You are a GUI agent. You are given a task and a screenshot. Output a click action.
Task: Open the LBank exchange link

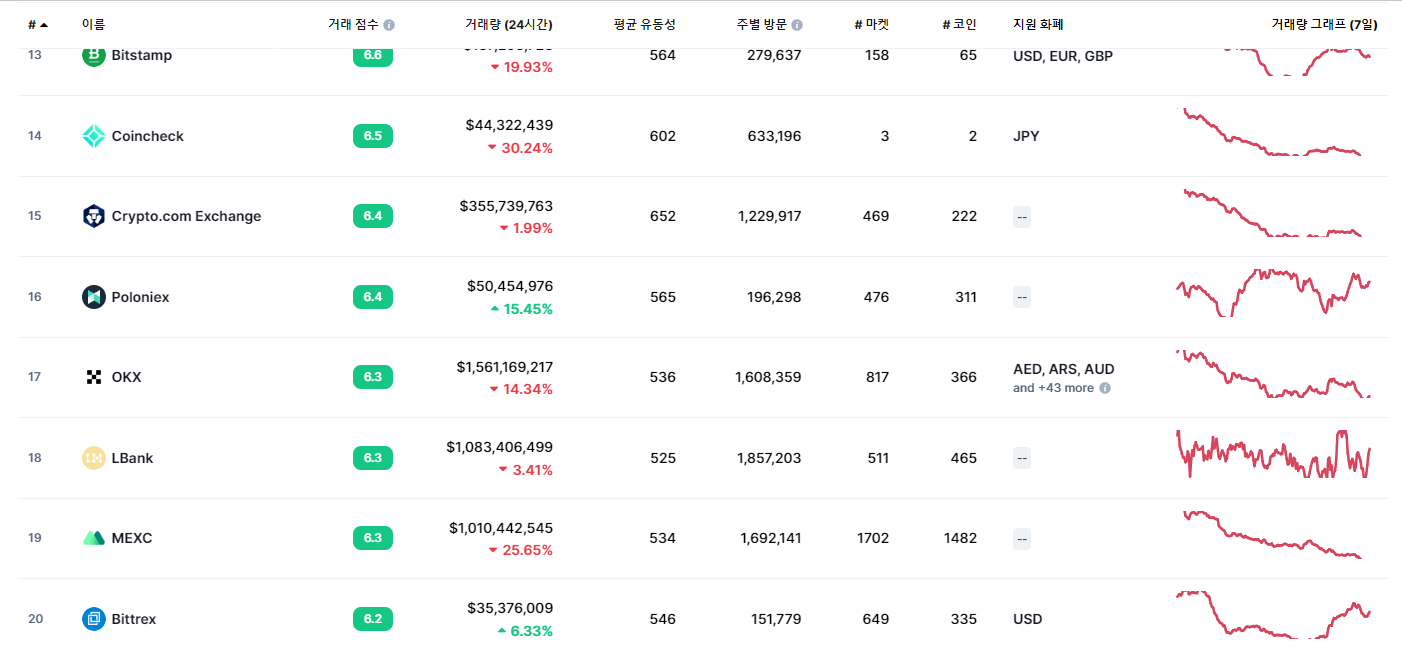(x=133, y=458)
